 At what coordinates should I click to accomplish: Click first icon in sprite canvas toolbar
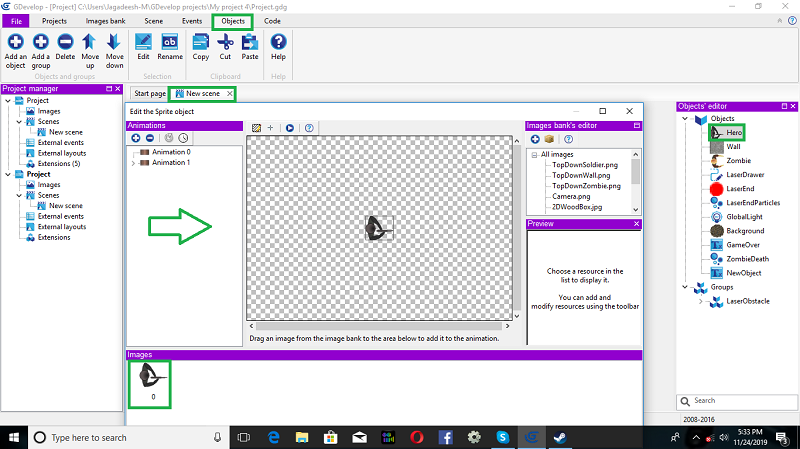pos(256,128)
